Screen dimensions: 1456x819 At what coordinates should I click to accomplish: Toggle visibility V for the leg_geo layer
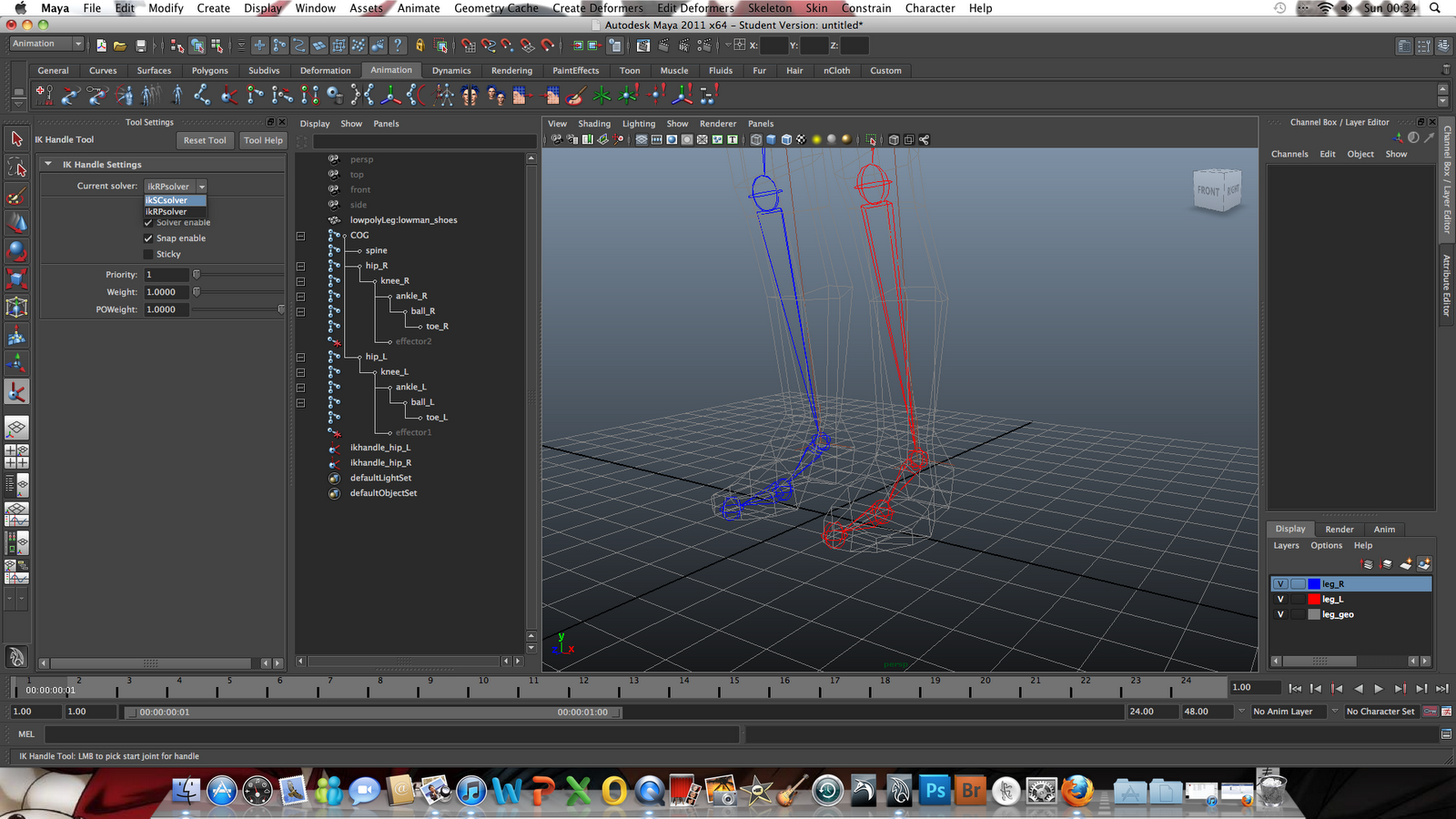coord(1280,614)
